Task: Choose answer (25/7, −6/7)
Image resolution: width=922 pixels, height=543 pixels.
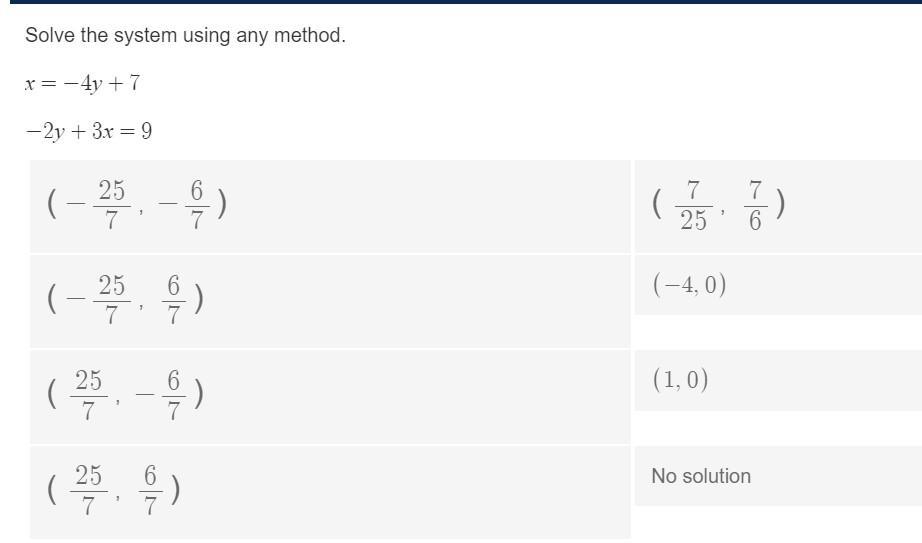Action: click(x=126, y=394)
